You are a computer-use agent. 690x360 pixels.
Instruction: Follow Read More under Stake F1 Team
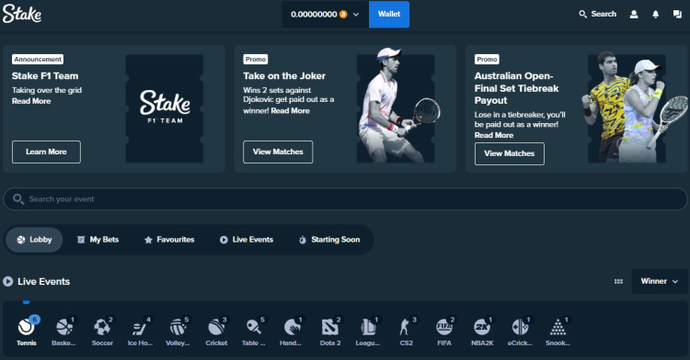click(31, 101)
